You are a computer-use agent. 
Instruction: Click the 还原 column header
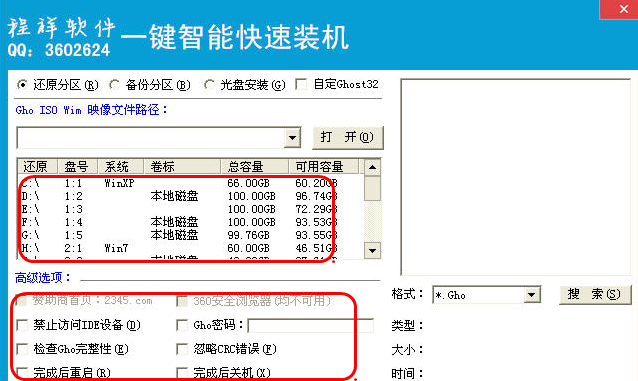click(37, 166)
